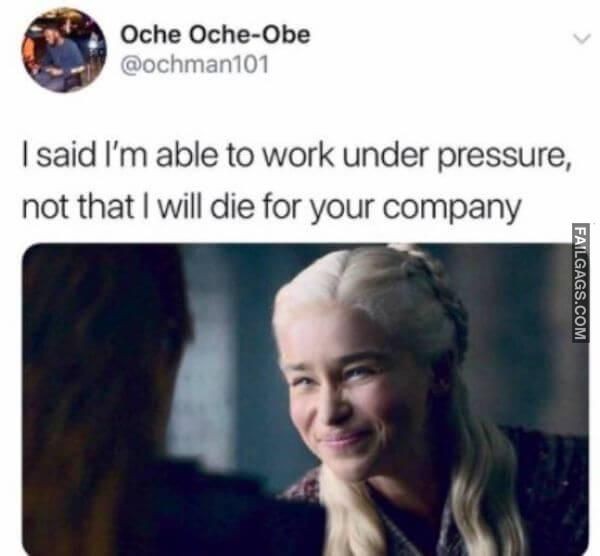600x556 pixels.
Task: Visit the @ochman101 handle link
Action: (194, 65)
